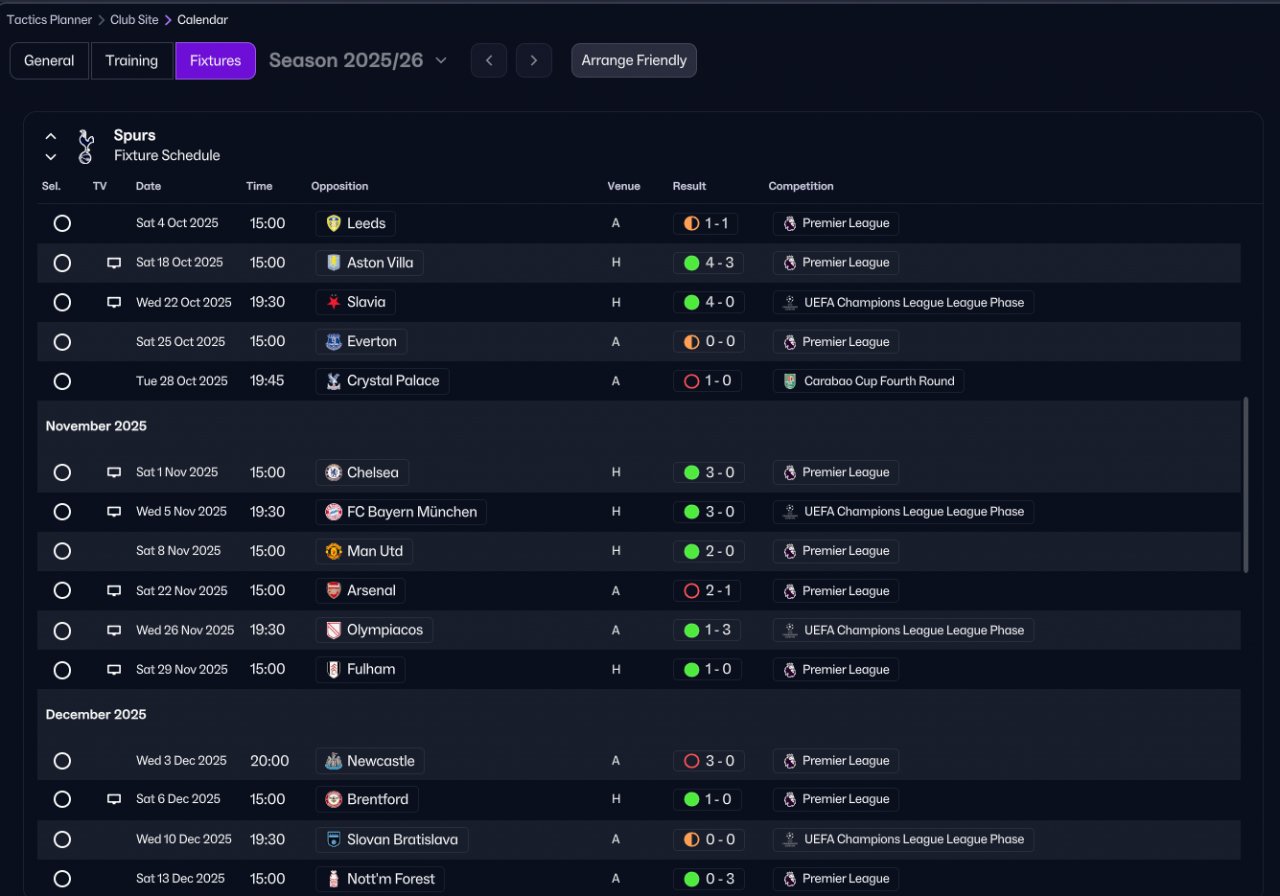Click the Champions League logo in Slavia row
The image size is (1280, 896).
click(x=790, y=302)
